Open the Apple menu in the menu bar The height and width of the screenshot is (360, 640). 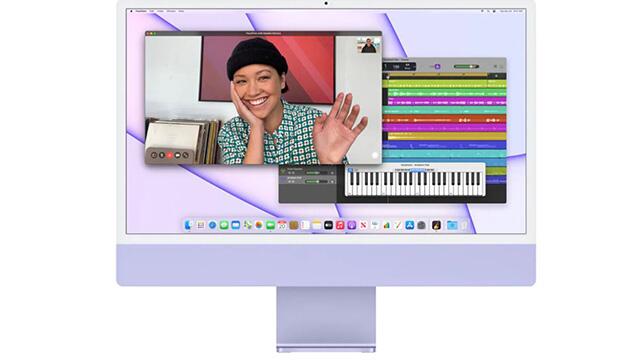tap(131, 11)
